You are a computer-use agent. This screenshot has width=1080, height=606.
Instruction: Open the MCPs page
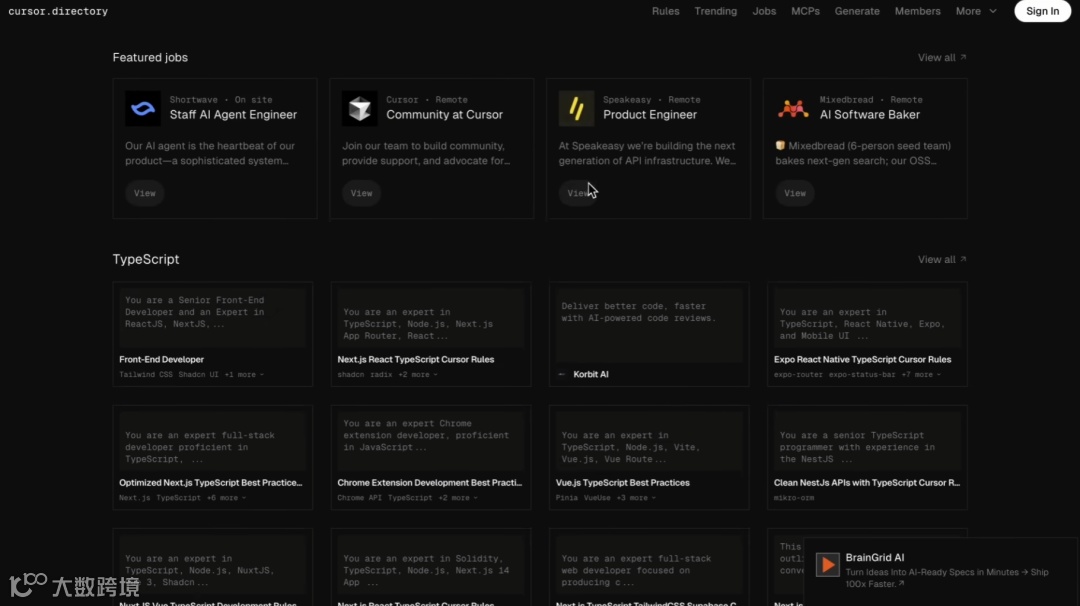point(805,11)
